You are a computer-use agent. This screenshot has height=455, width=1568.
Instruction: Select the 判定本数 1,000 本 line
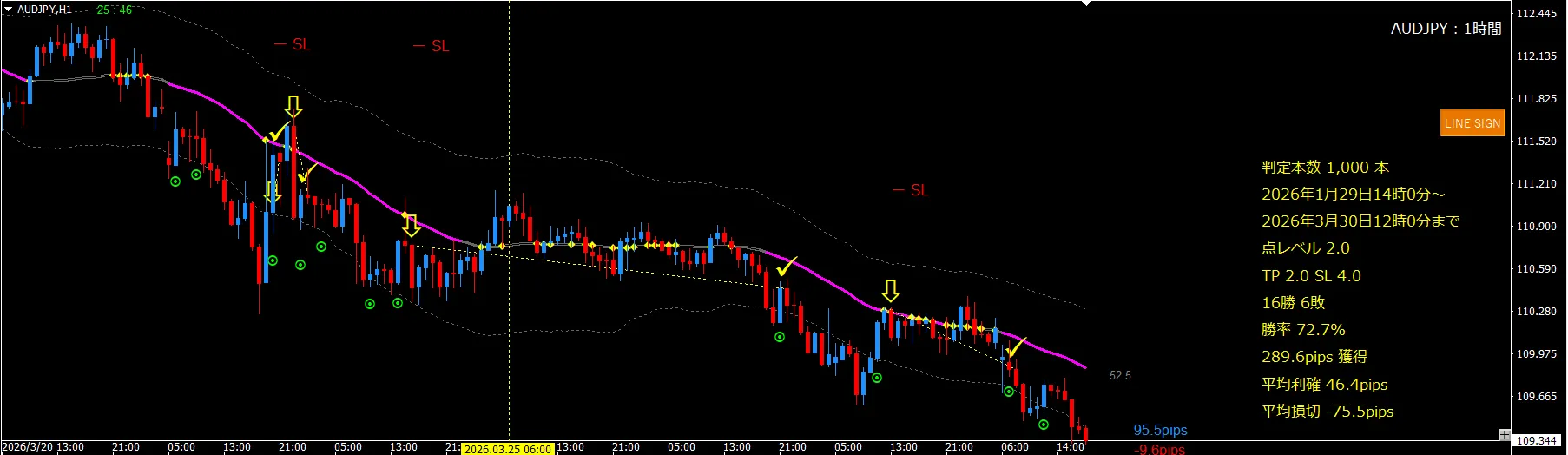tap(1325, 168)
